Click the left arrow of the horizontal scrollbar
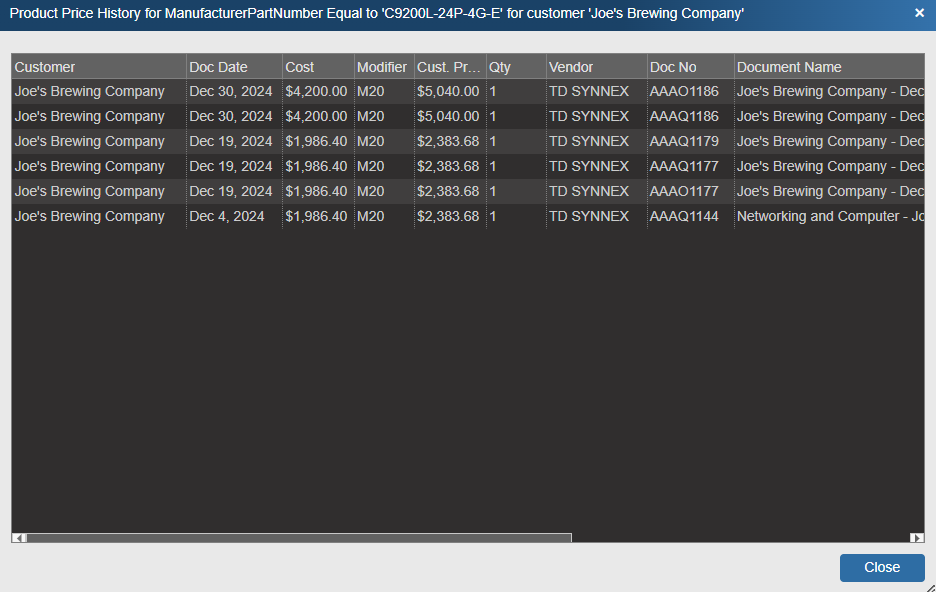 [x=19, y=538]
